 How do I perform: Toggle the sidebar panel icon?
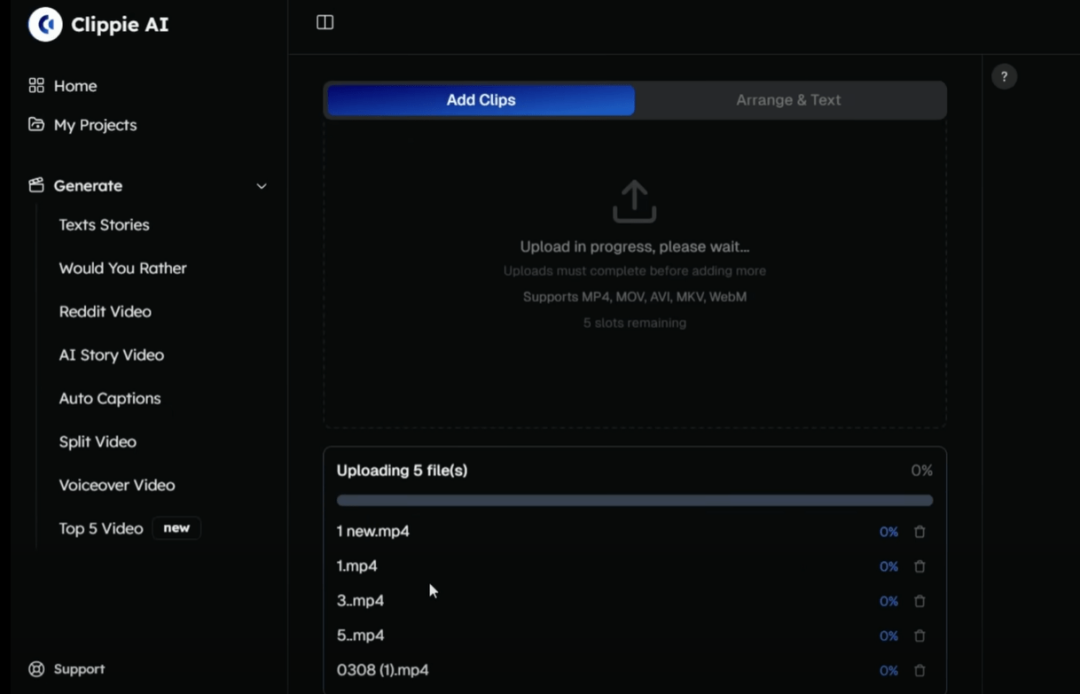(x=325, y=23)
